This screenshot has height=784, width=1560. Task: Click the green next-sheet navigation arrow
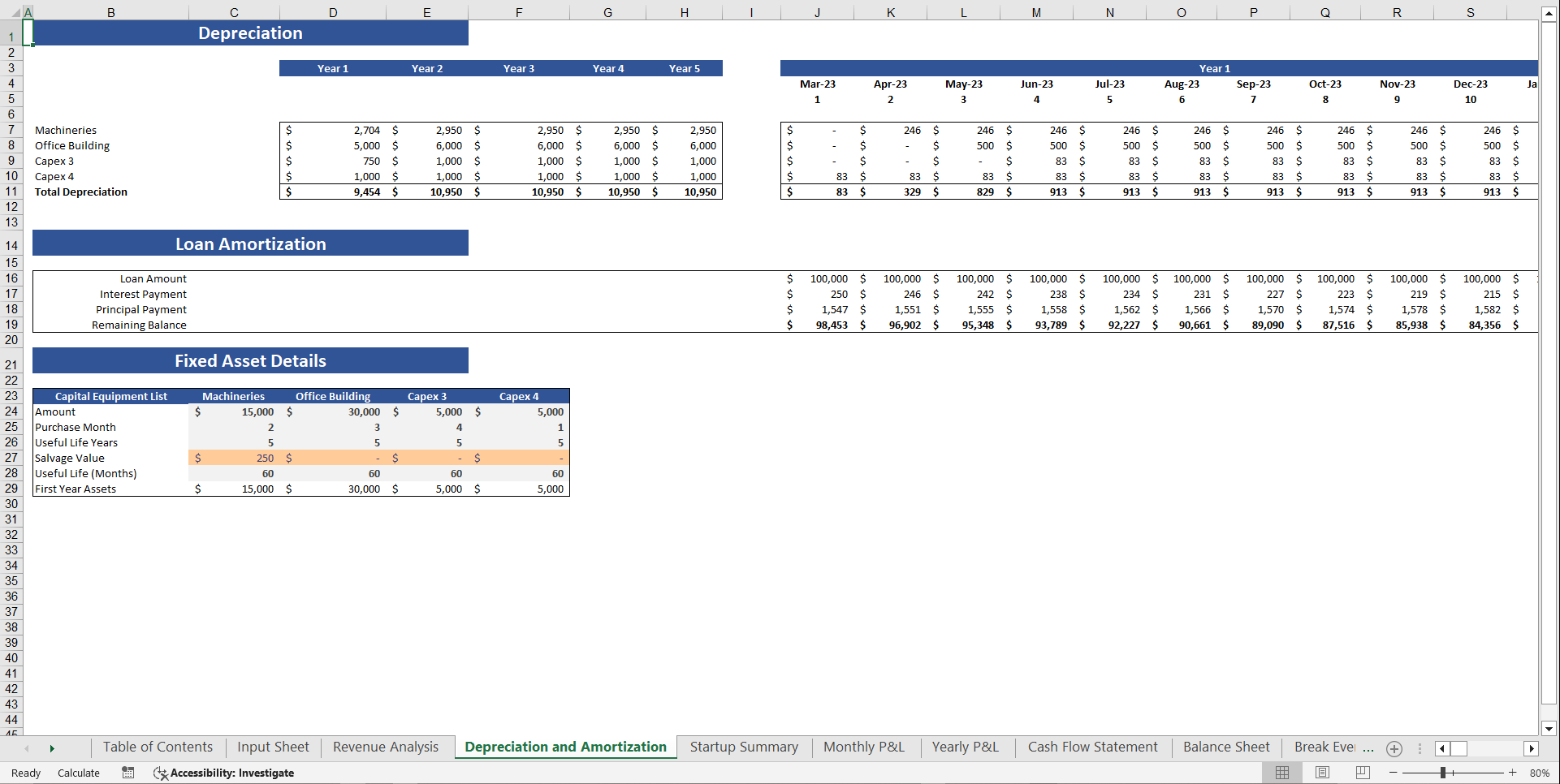[51, 747]
